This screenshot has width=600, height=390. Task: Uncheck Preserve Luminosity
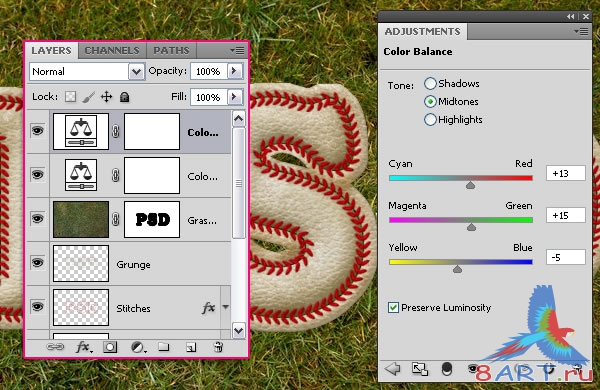tap(393, 307)
